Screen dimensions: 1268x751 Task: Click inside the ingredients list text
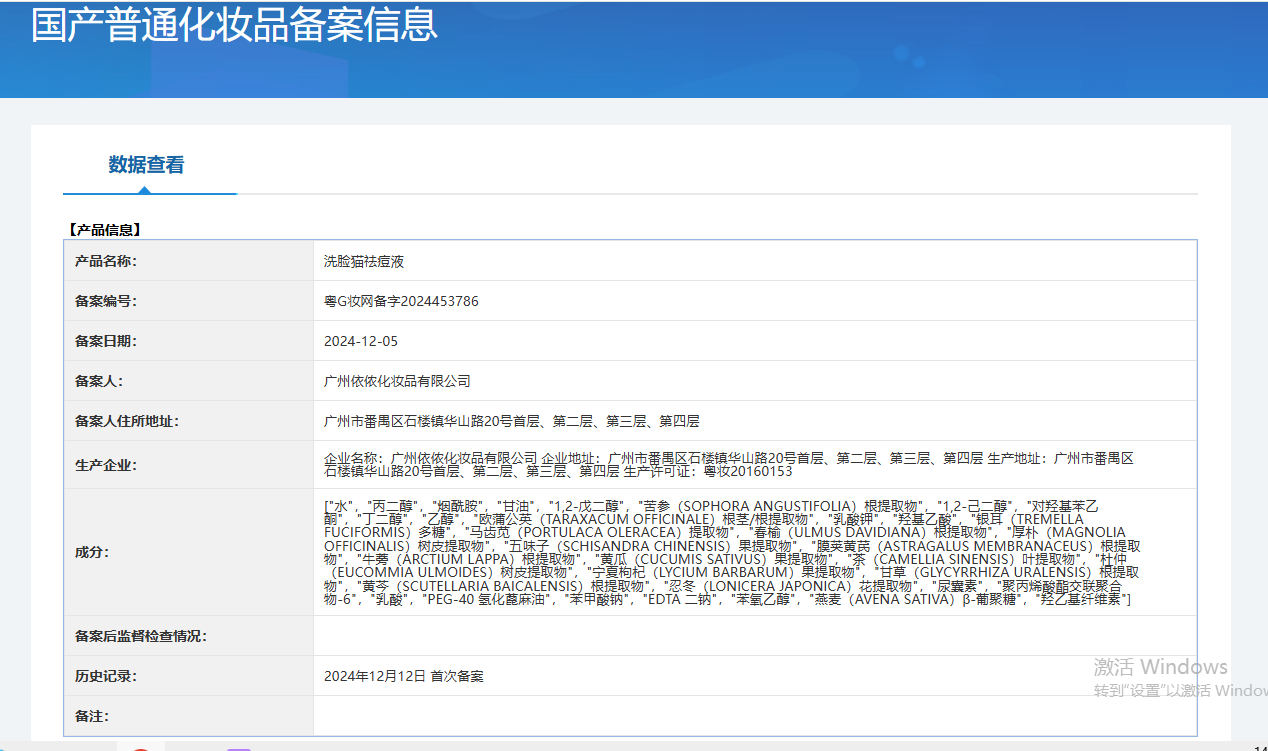tap(730, 552)
